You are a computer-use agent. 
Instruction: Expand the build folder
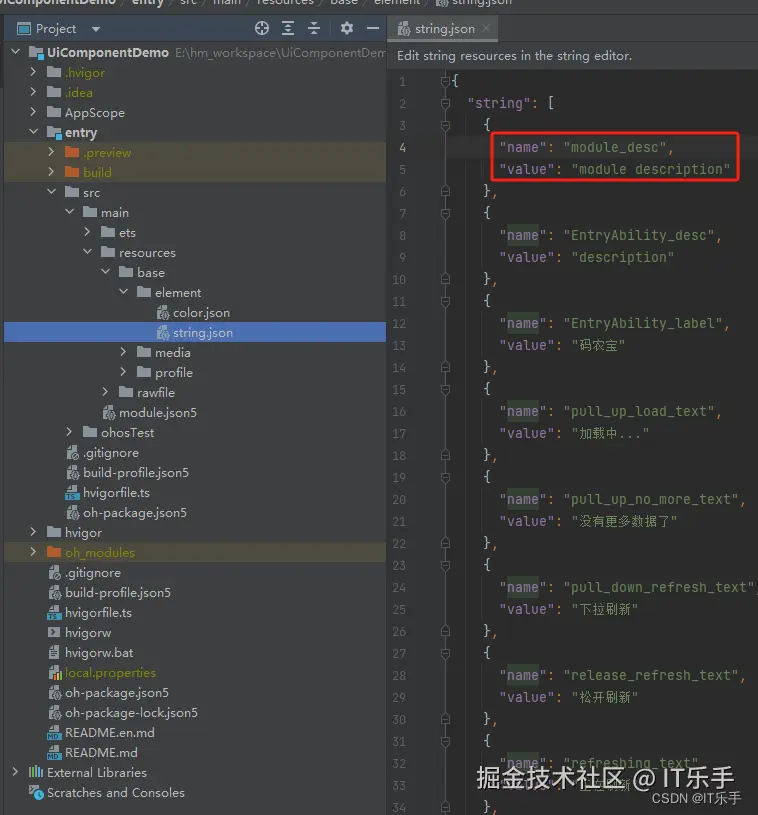click(x=51, y=172)
